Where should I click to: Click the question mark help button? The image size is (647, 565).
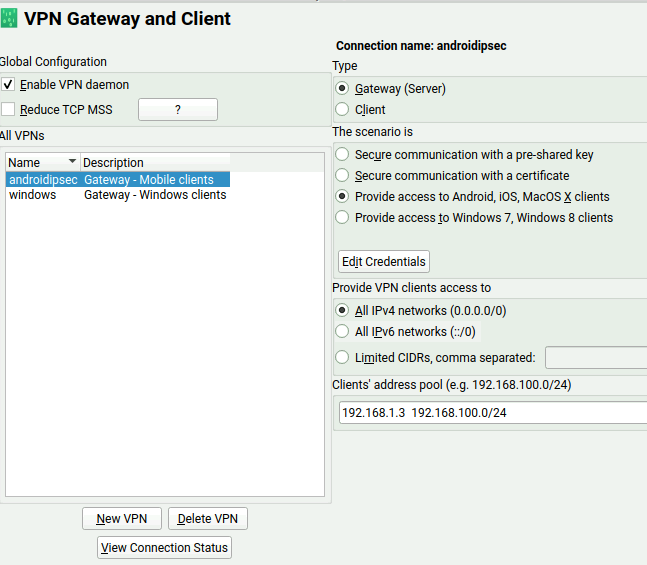177,110
